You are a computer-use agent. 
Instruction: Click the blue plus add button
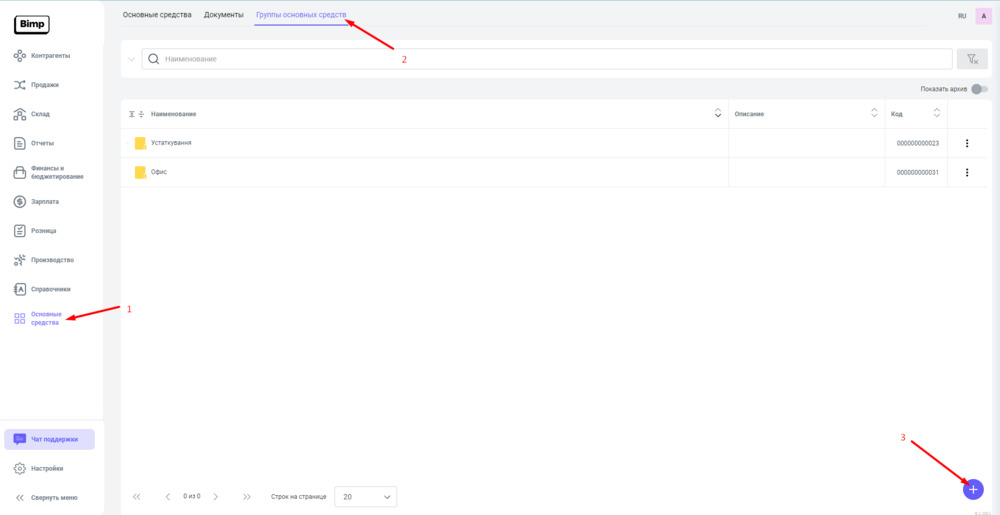click(973, 489)
